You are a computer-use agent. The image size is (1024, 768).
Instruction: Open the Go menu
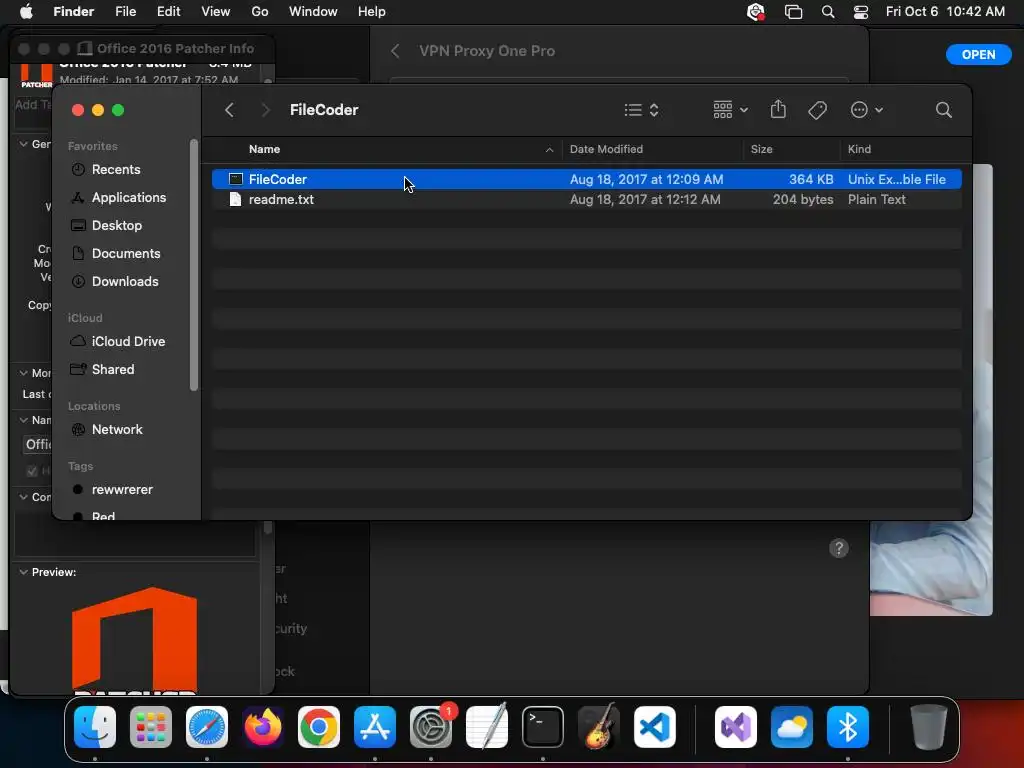point(260,12)
